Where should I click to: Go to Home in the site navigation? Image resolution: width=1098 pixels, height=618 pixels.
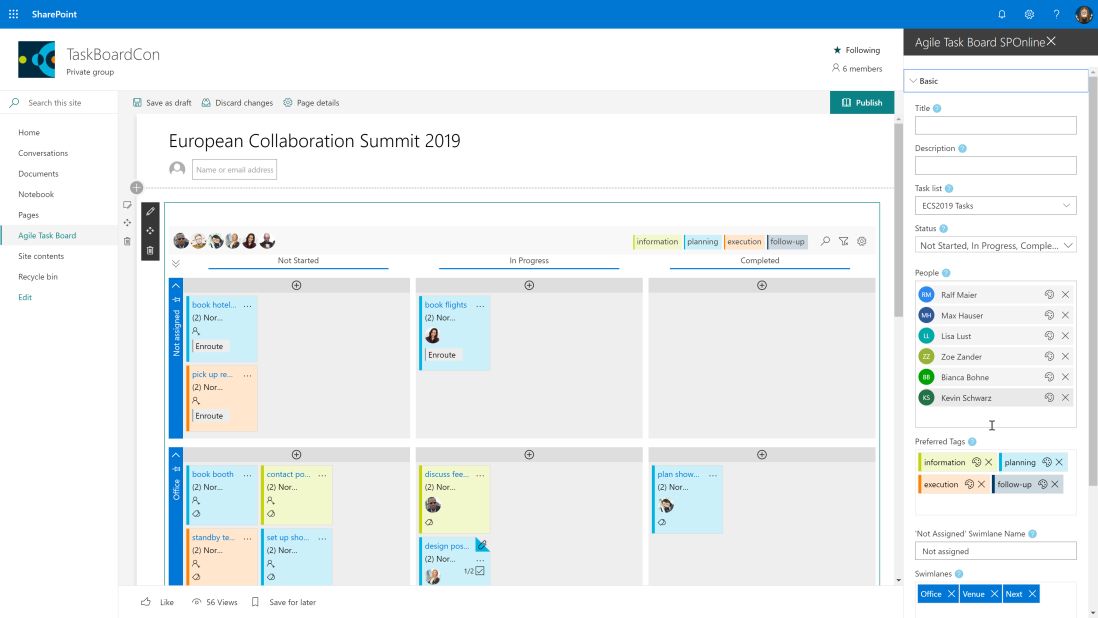29,132
